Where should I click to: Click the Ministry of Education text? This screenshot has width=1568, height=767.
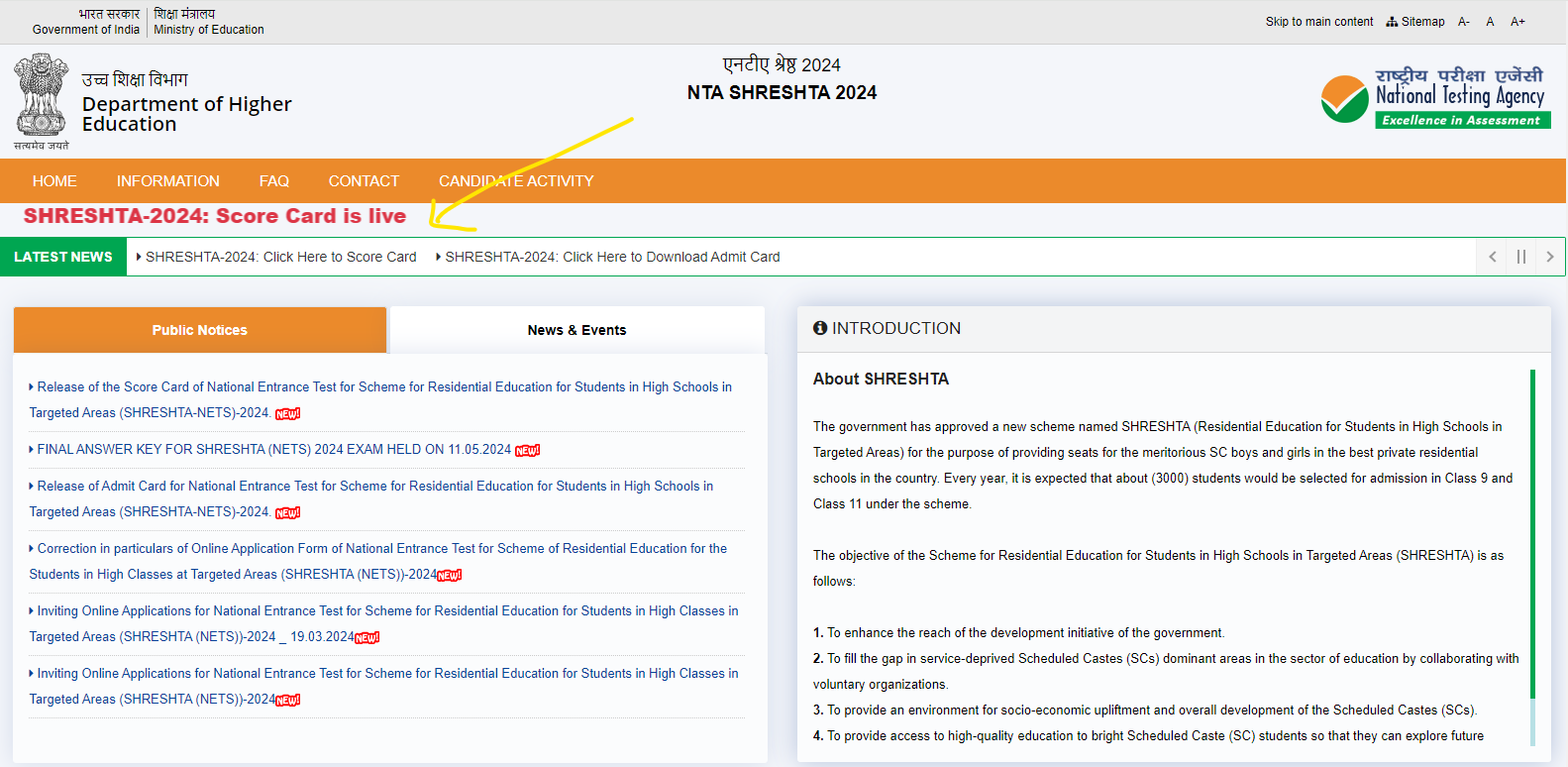tap(209, 30)
